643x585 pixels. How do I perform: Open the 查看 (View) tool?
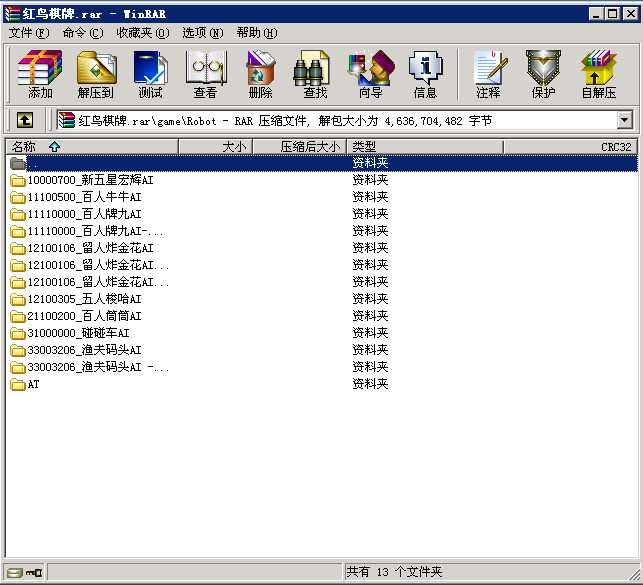coord(205,74)
